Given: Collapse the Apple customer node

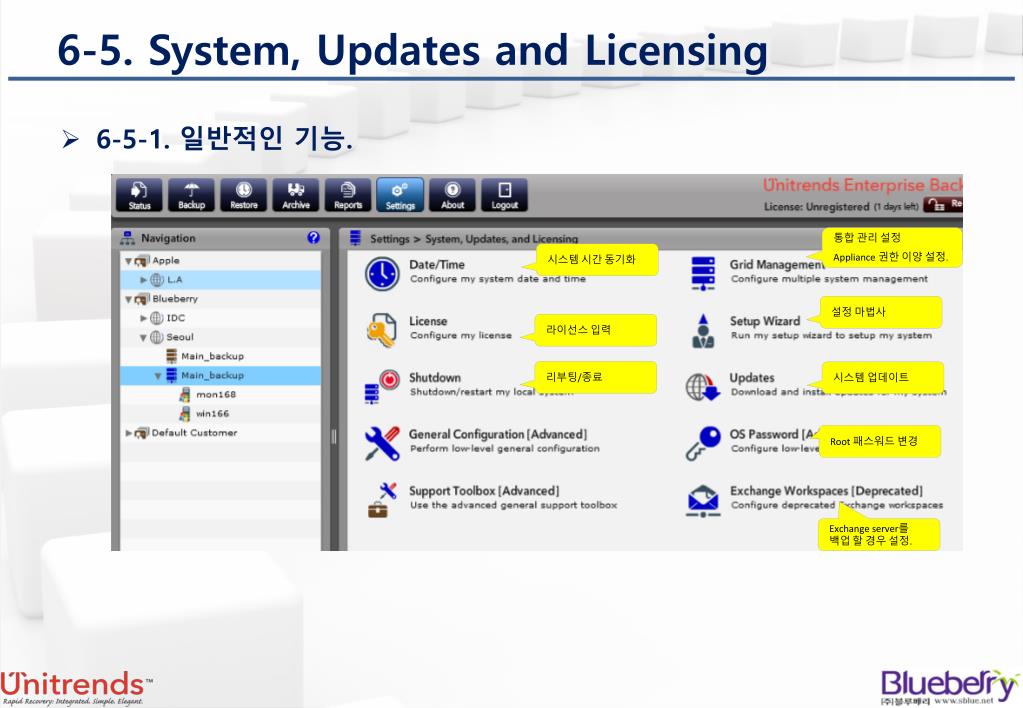Looking at the screenshot, I should 129,261.
